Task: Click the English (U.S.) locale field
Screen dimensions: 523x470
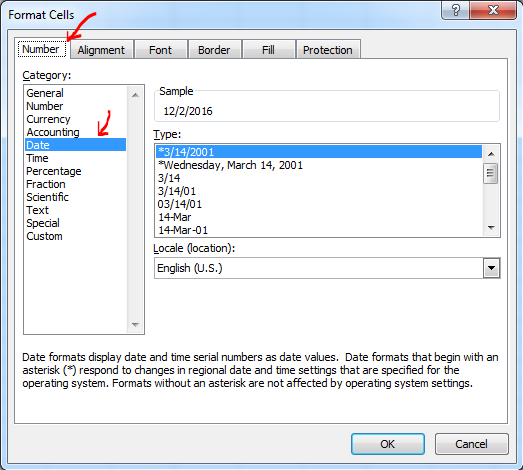Action: point(319,268)
